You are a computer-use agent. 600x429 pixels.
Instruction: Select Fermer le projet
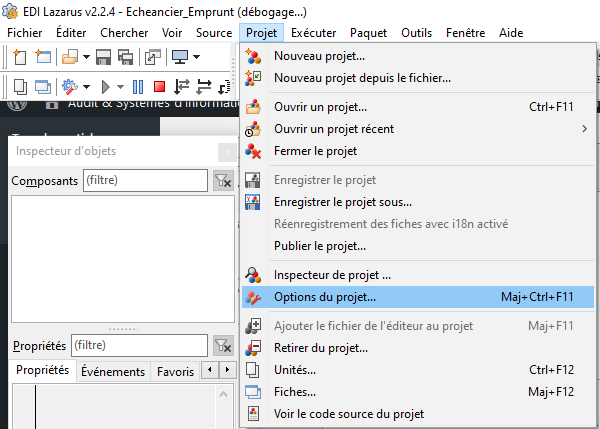[x=418, y=151]
